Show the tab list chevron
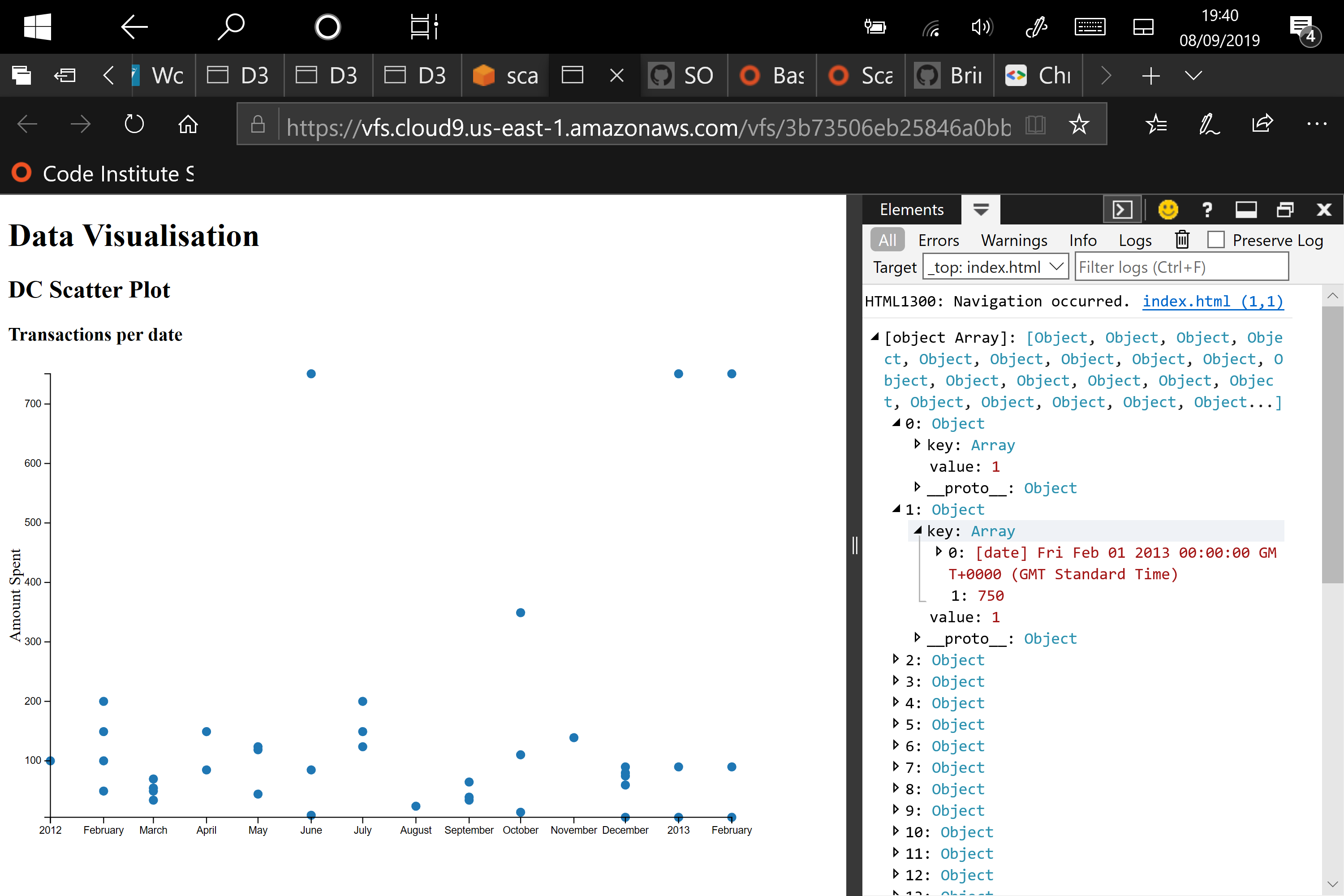Image resolution: width=1344 pixels, height=896 pixels. click(x=1193, y=75)
